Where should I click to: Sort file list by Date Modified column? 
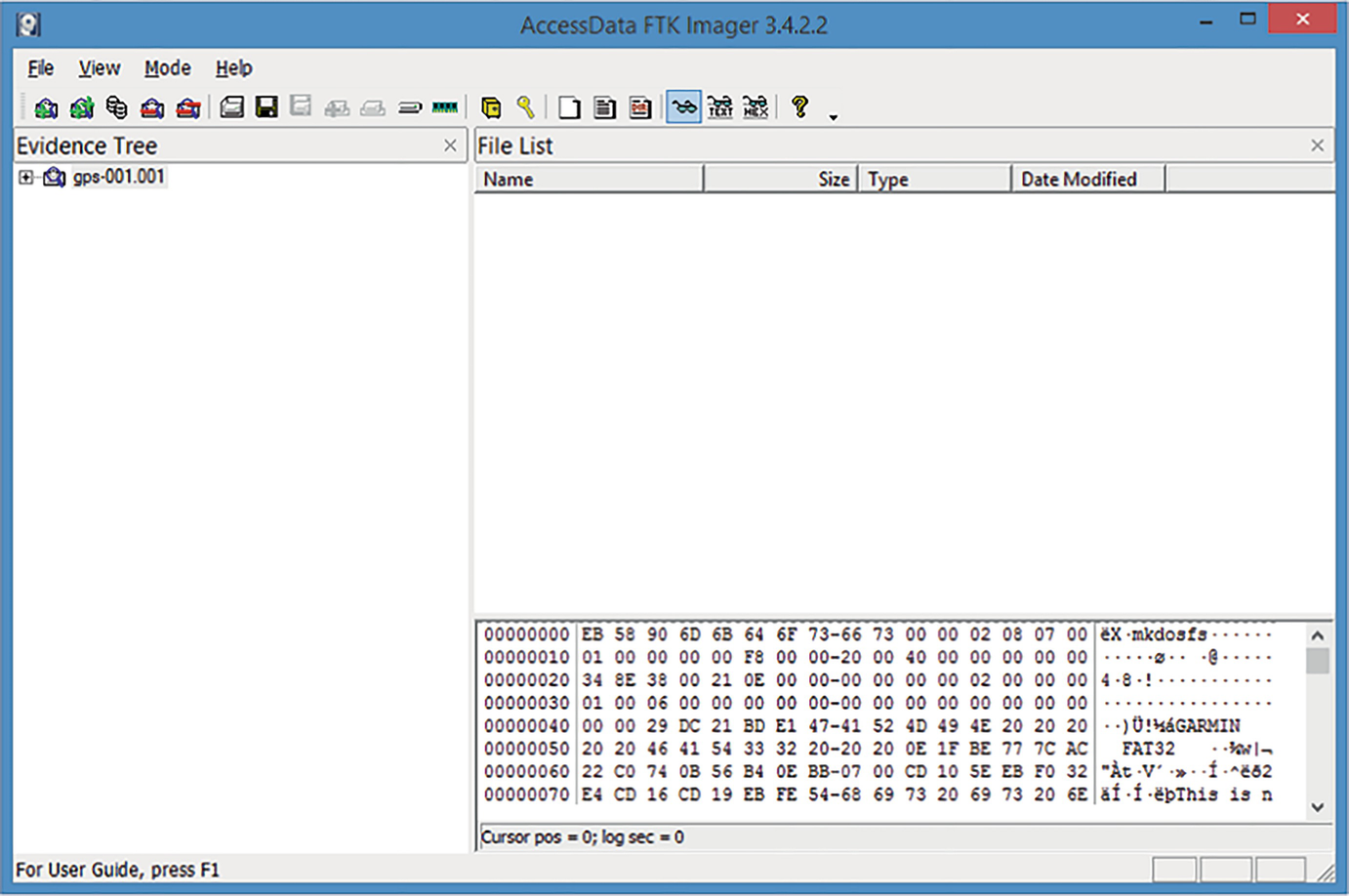pos(1088,180)
